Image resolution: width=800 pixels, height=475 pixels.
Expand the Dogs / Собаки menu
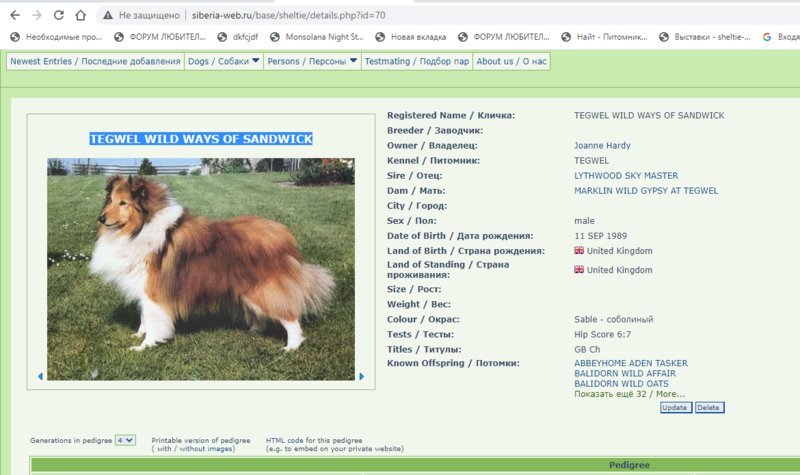click(223, 61)
